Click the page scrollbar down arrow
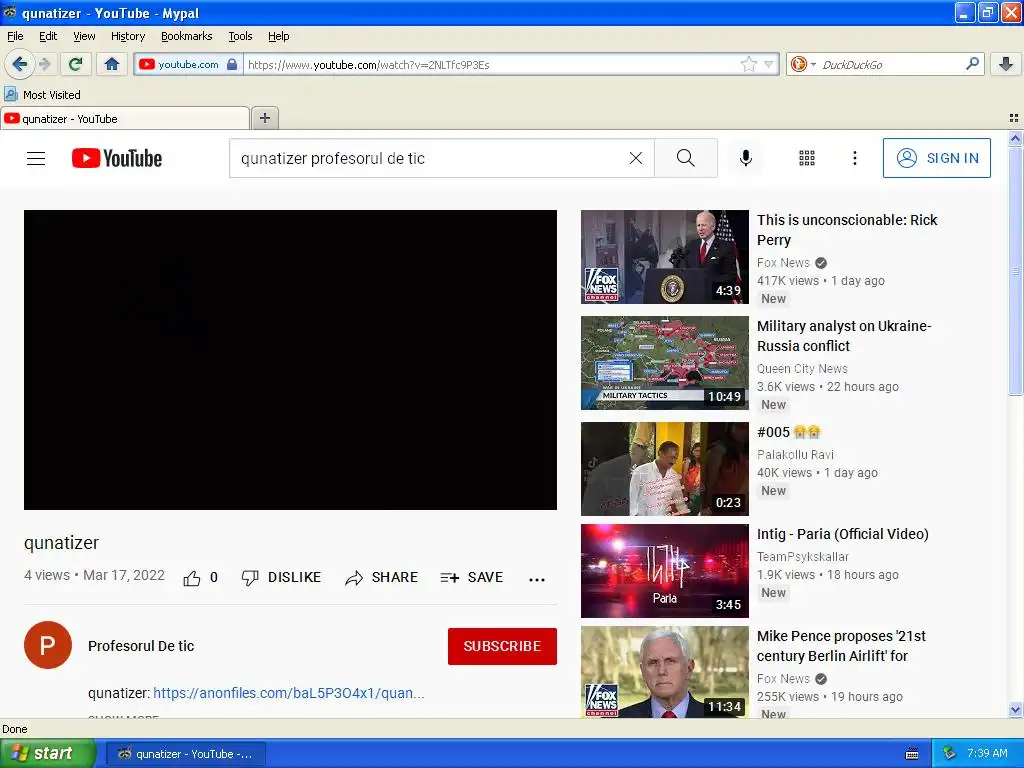 [1015, 710]
